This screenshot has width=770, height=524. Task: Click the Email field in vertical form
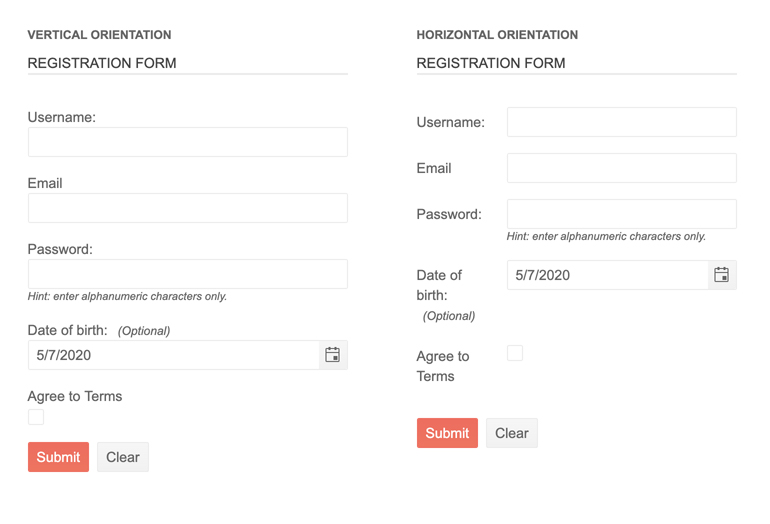[x=187, y=208]
